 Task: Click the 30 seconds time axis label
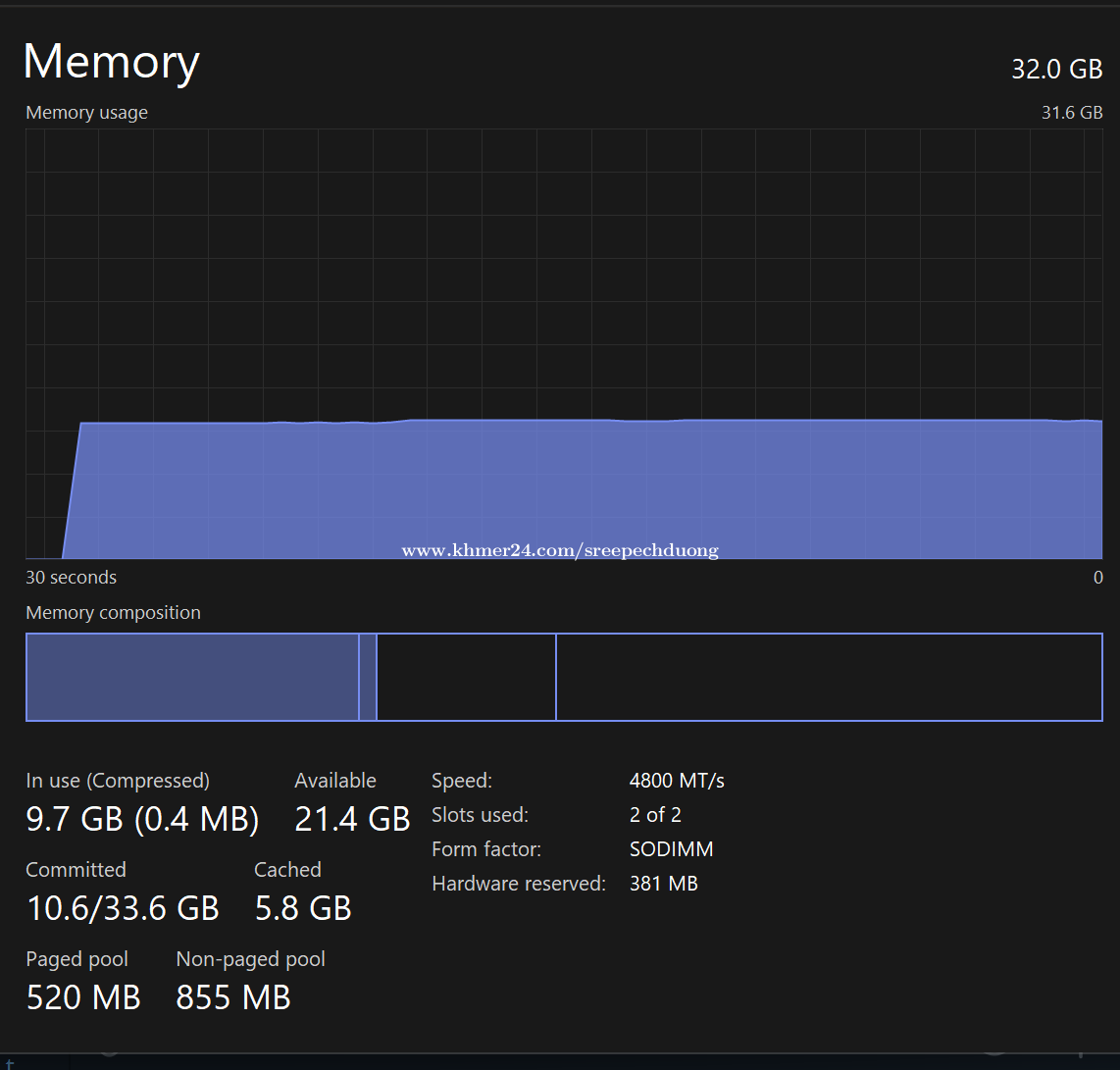71,578
